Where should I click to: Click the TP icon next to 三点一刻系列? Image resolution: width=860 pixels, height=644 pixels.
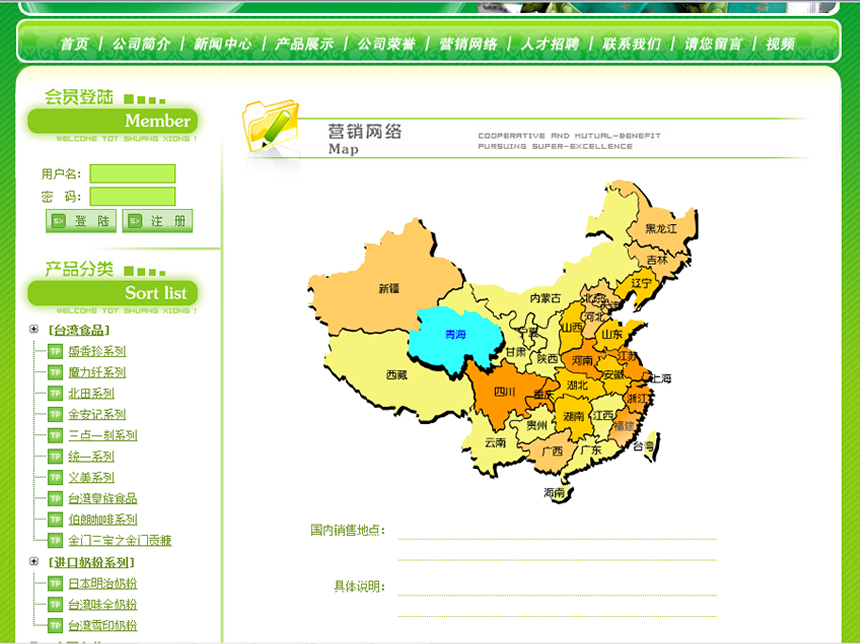click(56, 435)
